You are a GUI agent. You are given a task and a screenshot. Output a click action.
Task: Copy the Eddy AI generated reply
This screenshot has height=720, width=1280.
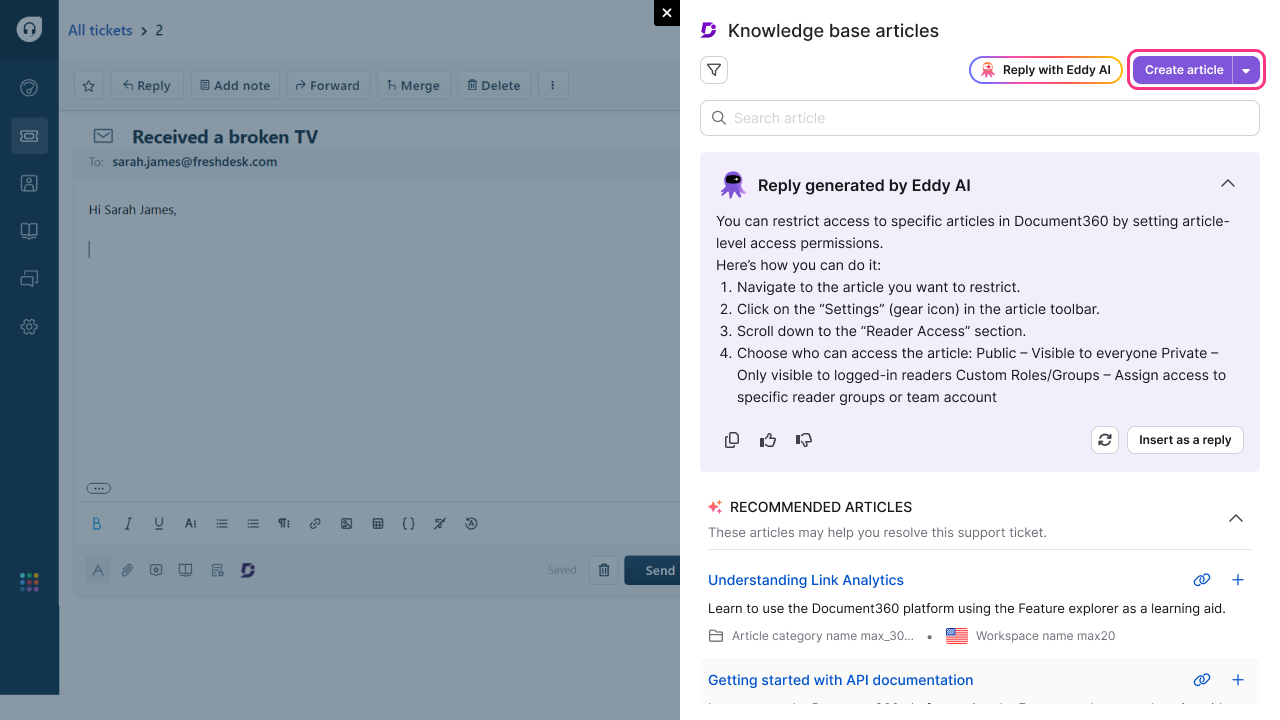pos(732,440)
